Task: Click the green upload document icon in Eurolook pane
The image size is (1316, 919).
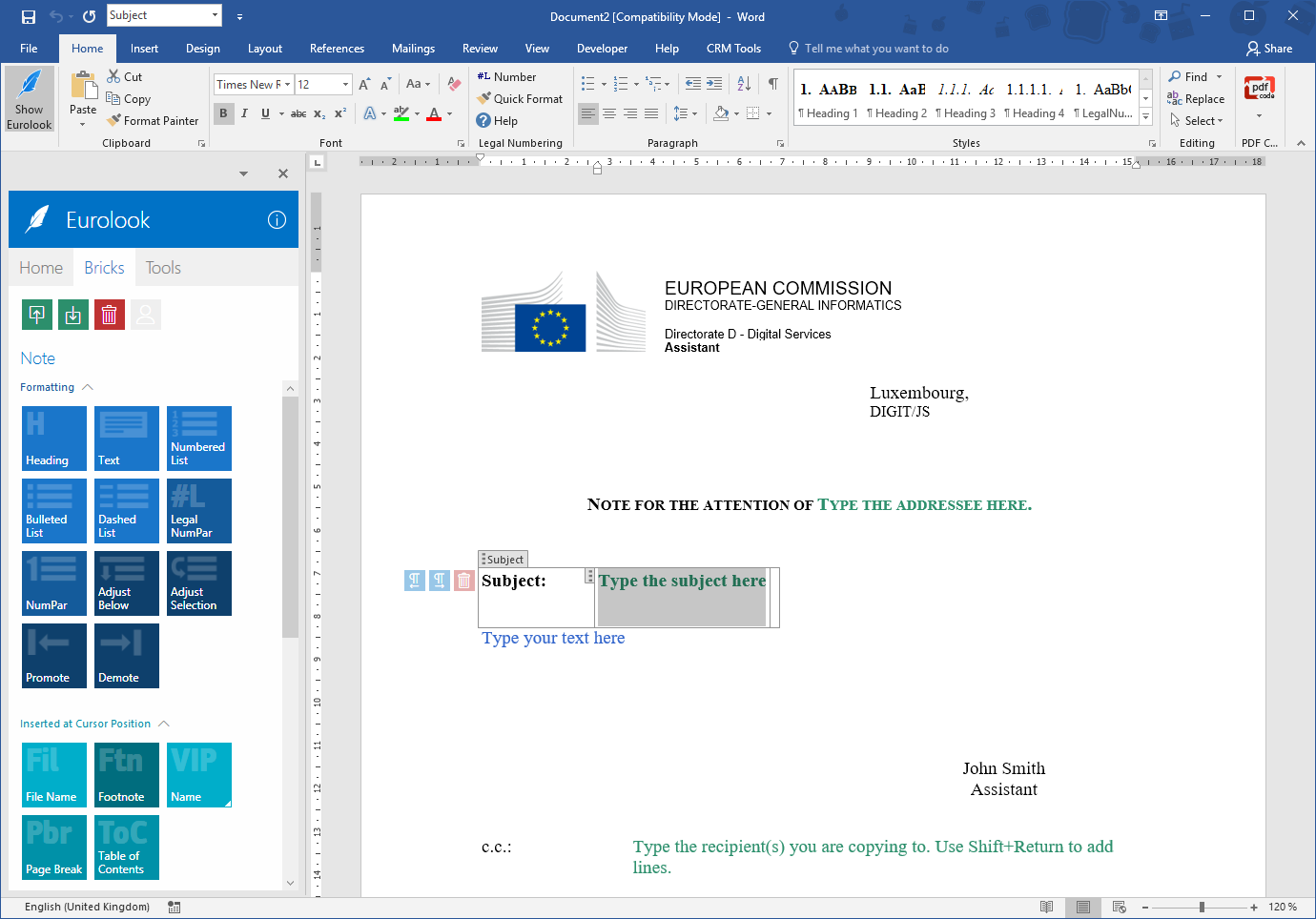Action: [37, 315]
